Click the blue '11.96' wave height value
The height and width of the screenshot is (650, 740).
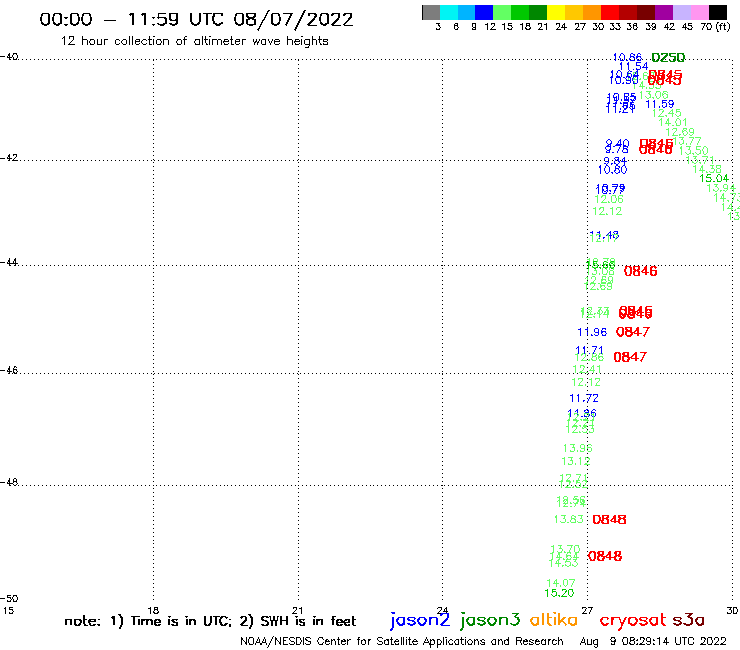pos(592,332)
